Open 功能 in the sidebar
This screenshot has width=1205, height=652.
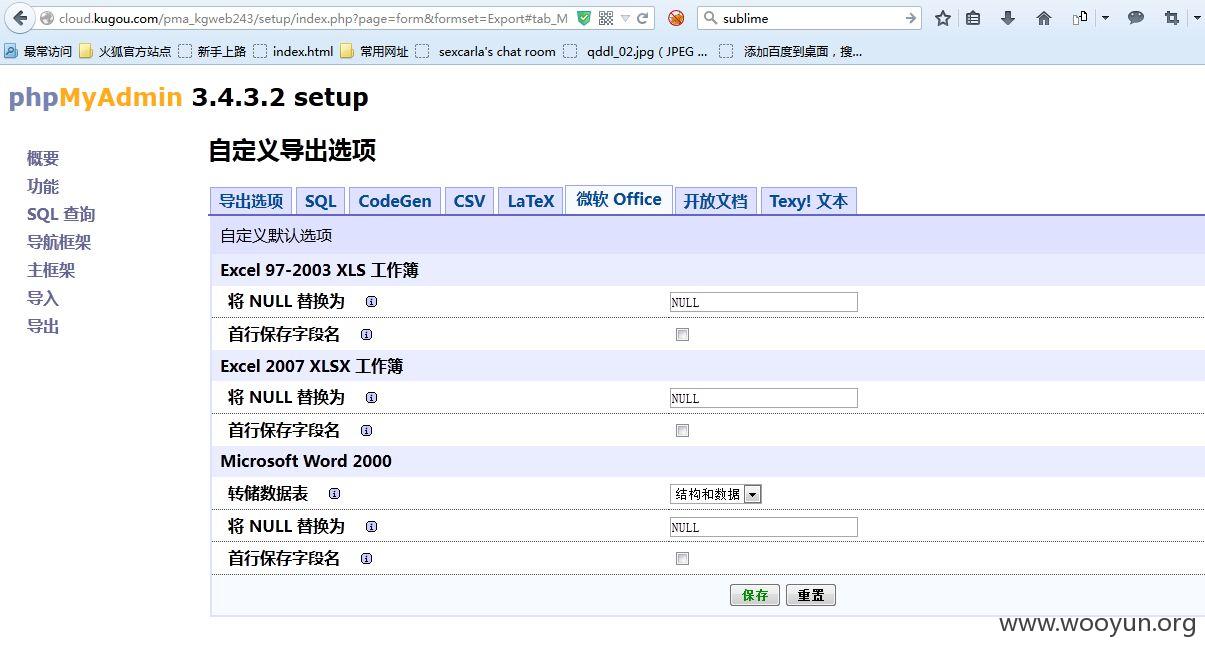43,186
